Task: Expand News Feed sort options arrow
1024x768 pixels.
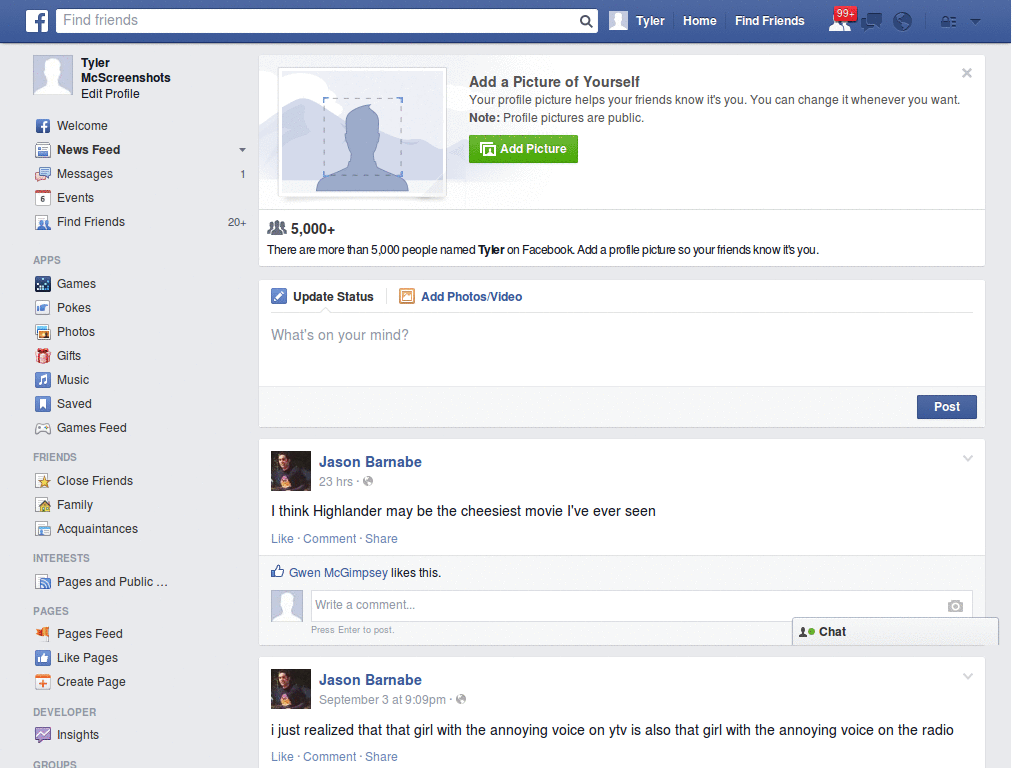Action: (242, 150)
